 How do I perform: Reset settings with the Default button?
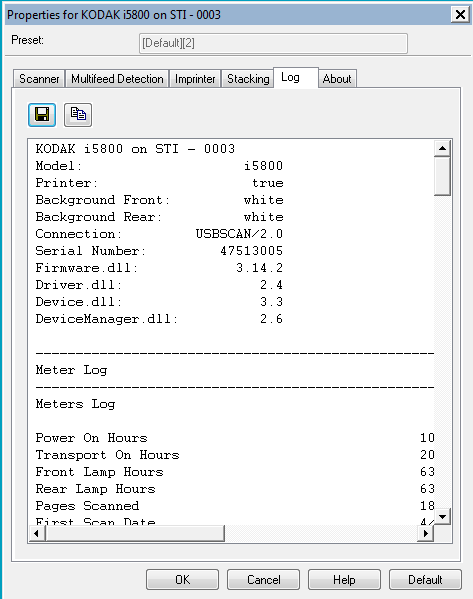click(425, 580)
